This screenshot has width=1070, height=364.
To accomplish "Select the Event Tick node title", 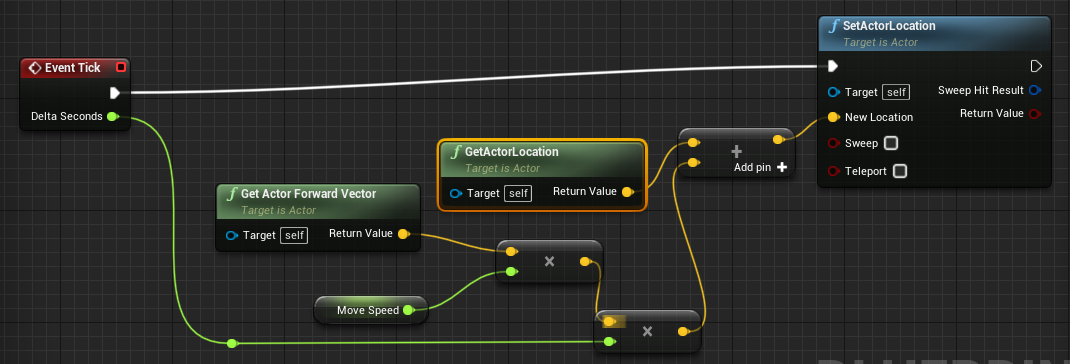I will tap(72, 68).
